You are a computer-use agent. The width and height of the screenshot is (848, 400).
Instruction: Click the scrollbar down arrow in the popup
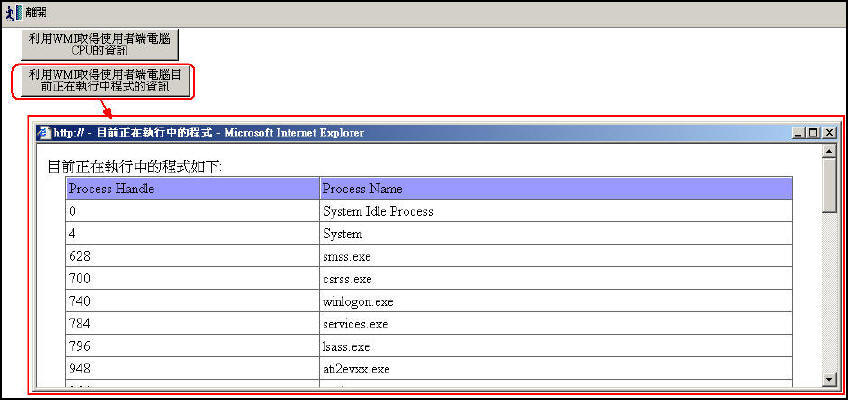click(828, 379)
